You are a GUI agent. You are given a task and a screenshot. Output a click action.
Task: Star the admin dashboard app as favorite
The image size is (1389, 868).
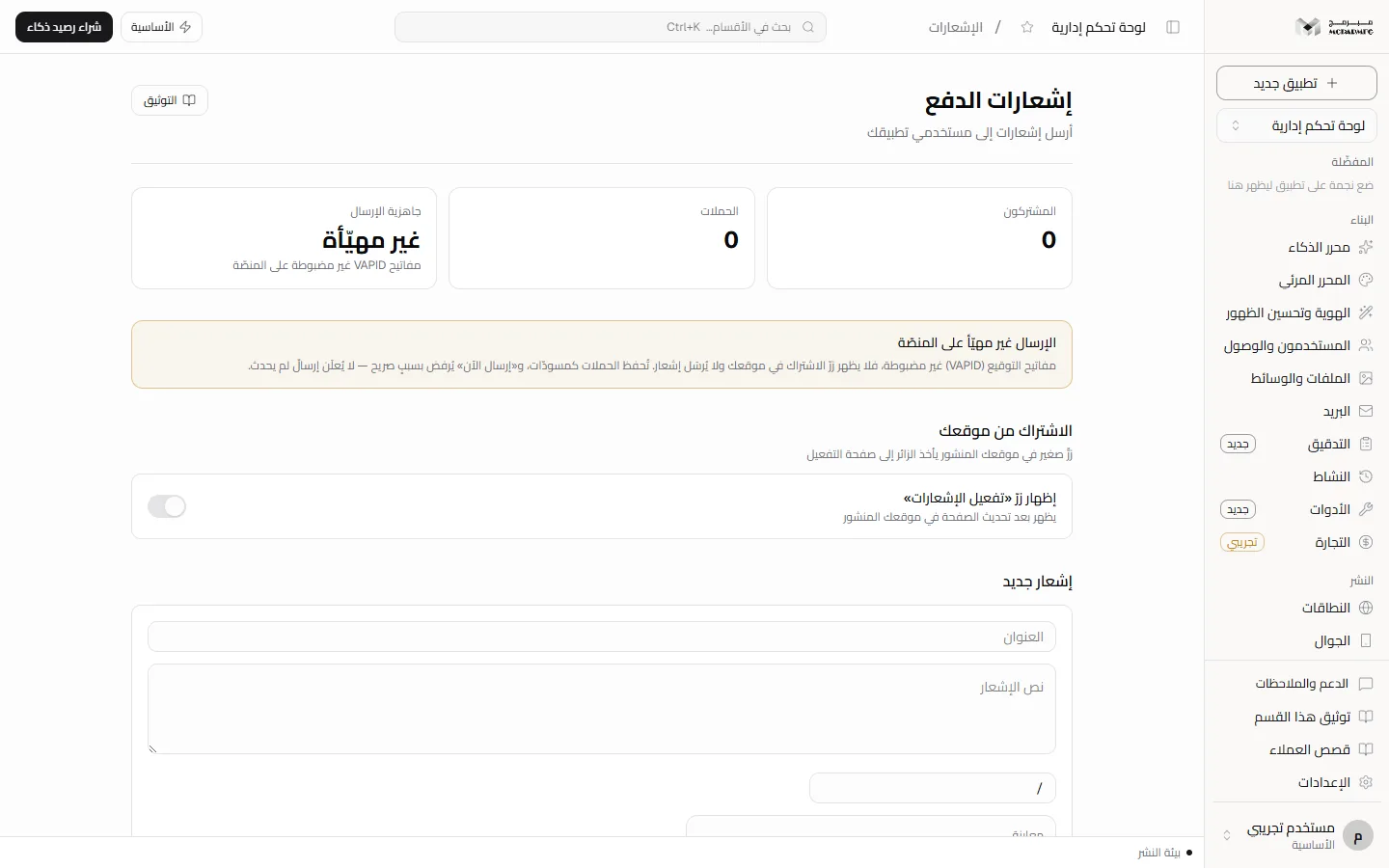pyautogui.click(x=1027, y=27)
